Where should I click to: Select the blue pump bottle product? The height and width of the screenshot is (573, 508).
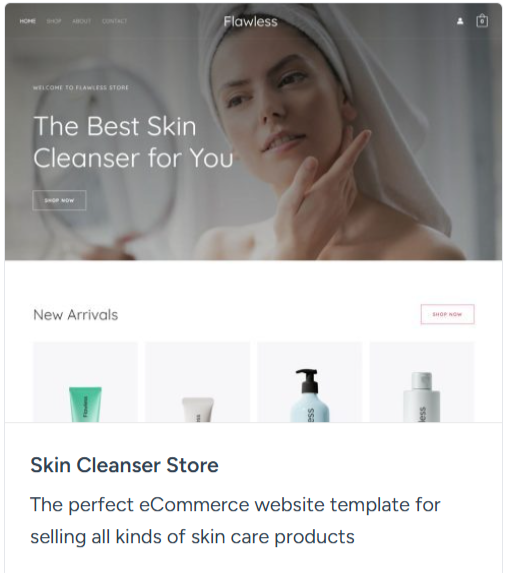[310, 382]
